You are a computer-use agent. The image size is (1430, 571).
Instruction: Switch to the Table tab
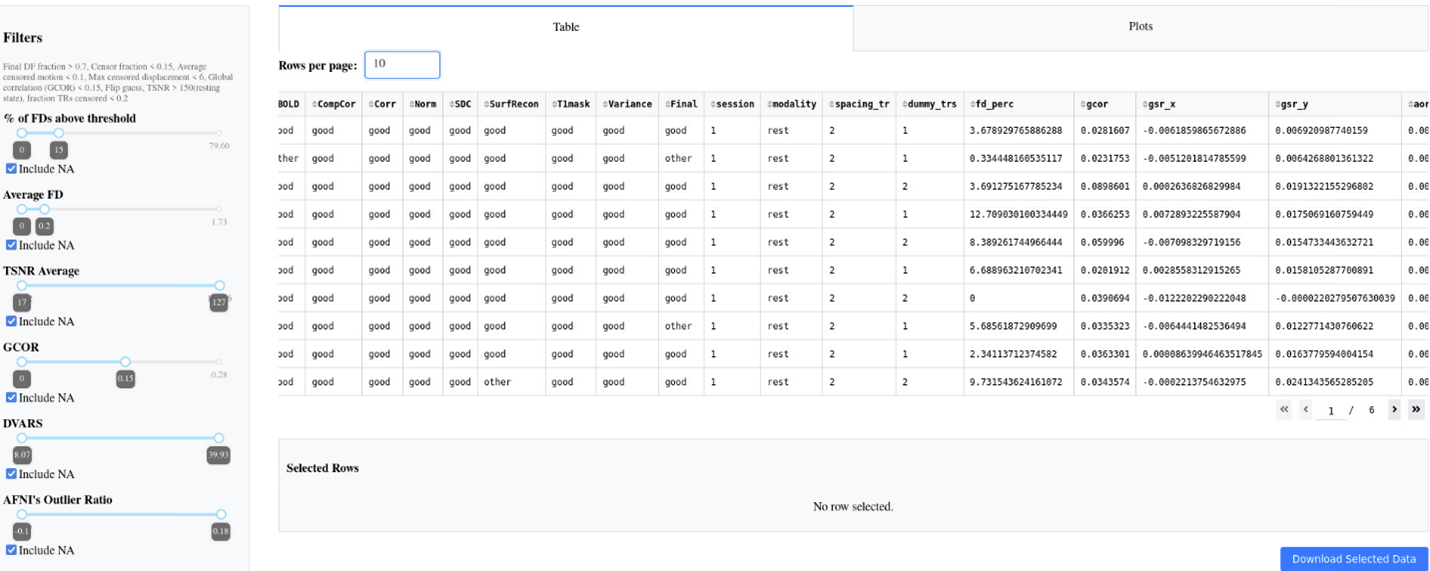tap(566, 27)
